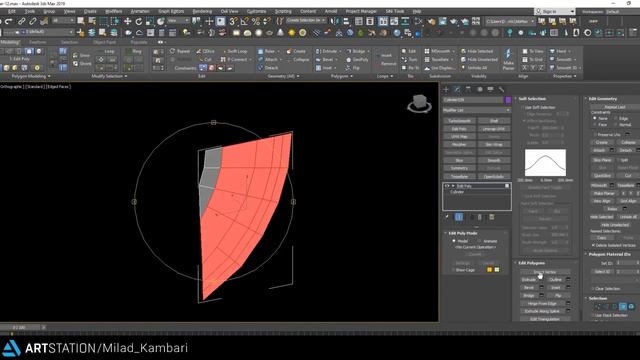Open the Motion tab in command panel
Image resolution: width=640 pixels, height=360 pixels.
(479, 89)
